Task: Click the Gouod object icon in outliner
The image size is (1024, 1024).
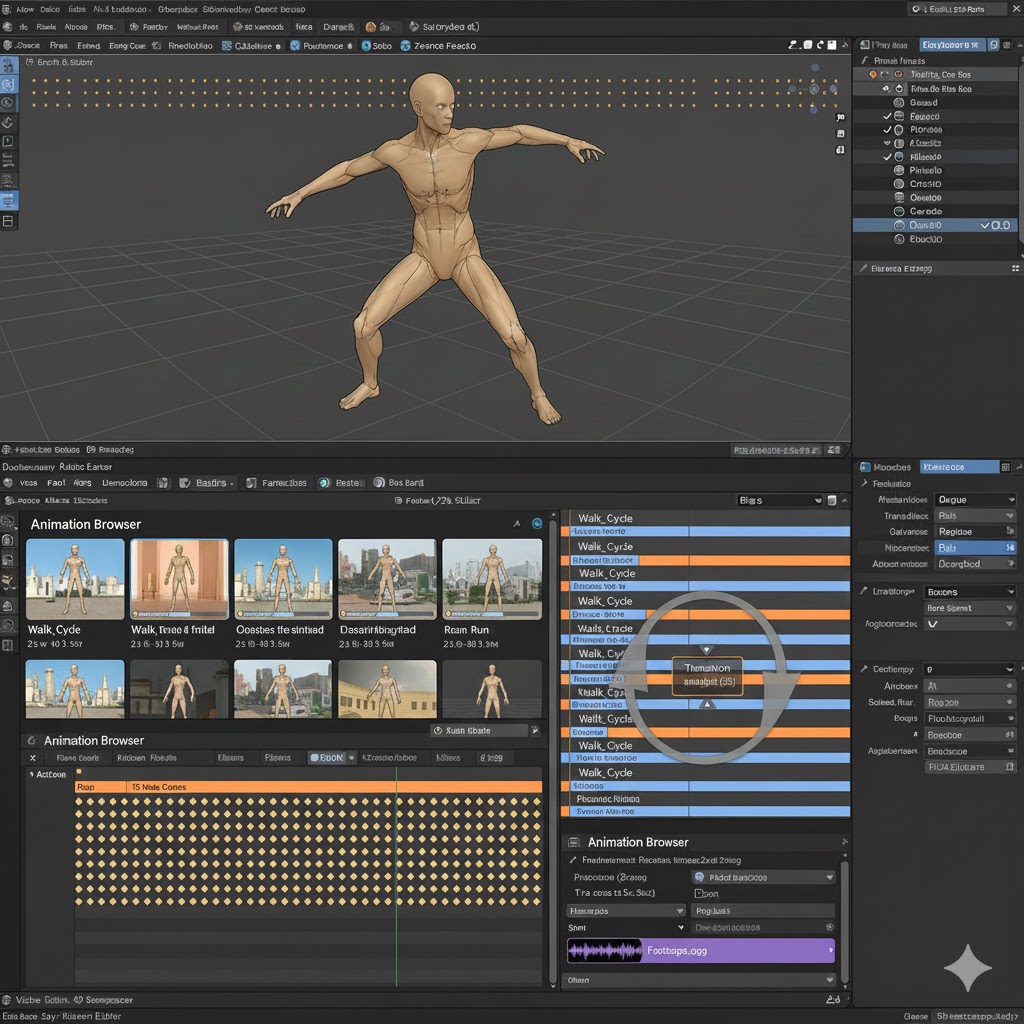Action: click(x=899, y=103)
